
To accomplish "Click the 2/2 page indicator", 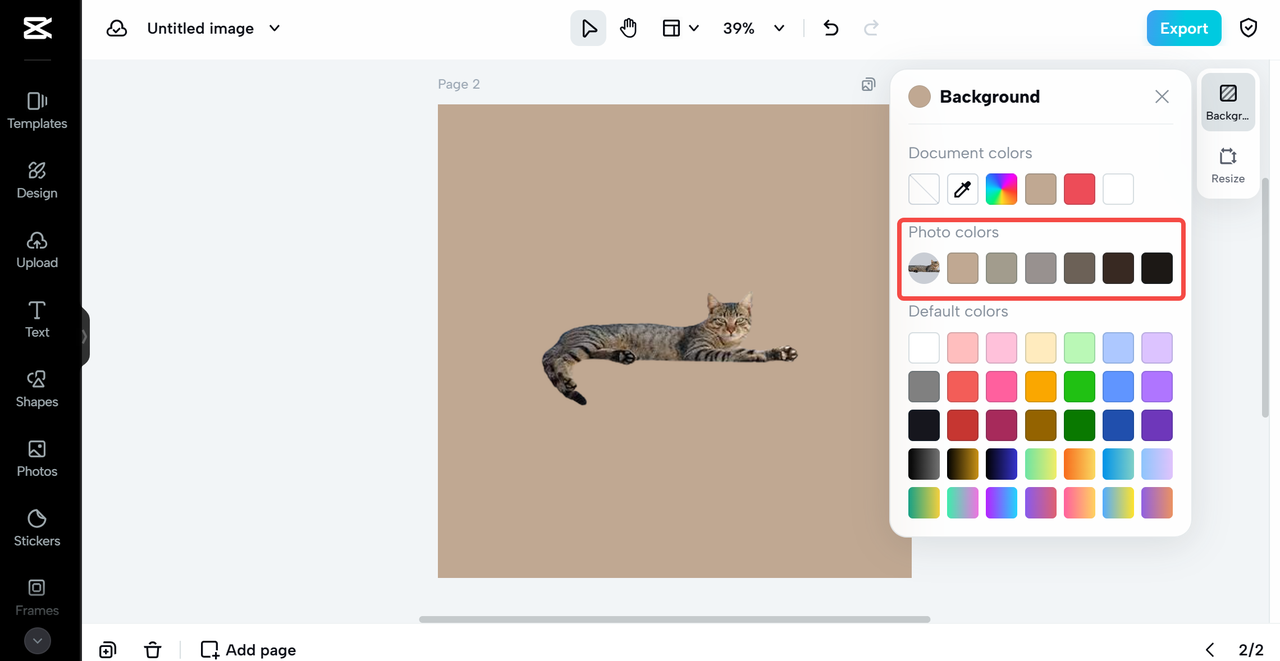I will coord(1251,650).
